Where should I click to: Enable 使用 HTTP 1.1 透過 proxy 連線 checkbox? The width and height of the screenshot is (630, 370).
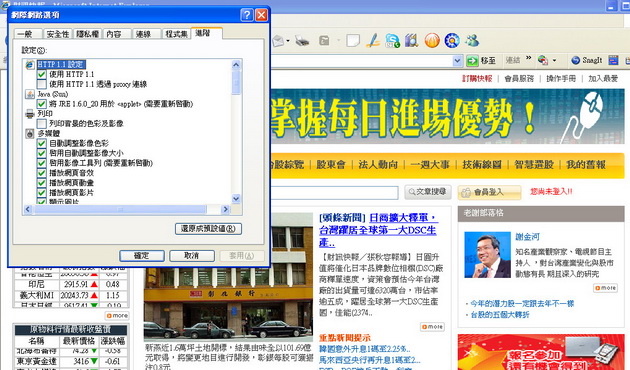pyautogui.click(x=41, y=84)
